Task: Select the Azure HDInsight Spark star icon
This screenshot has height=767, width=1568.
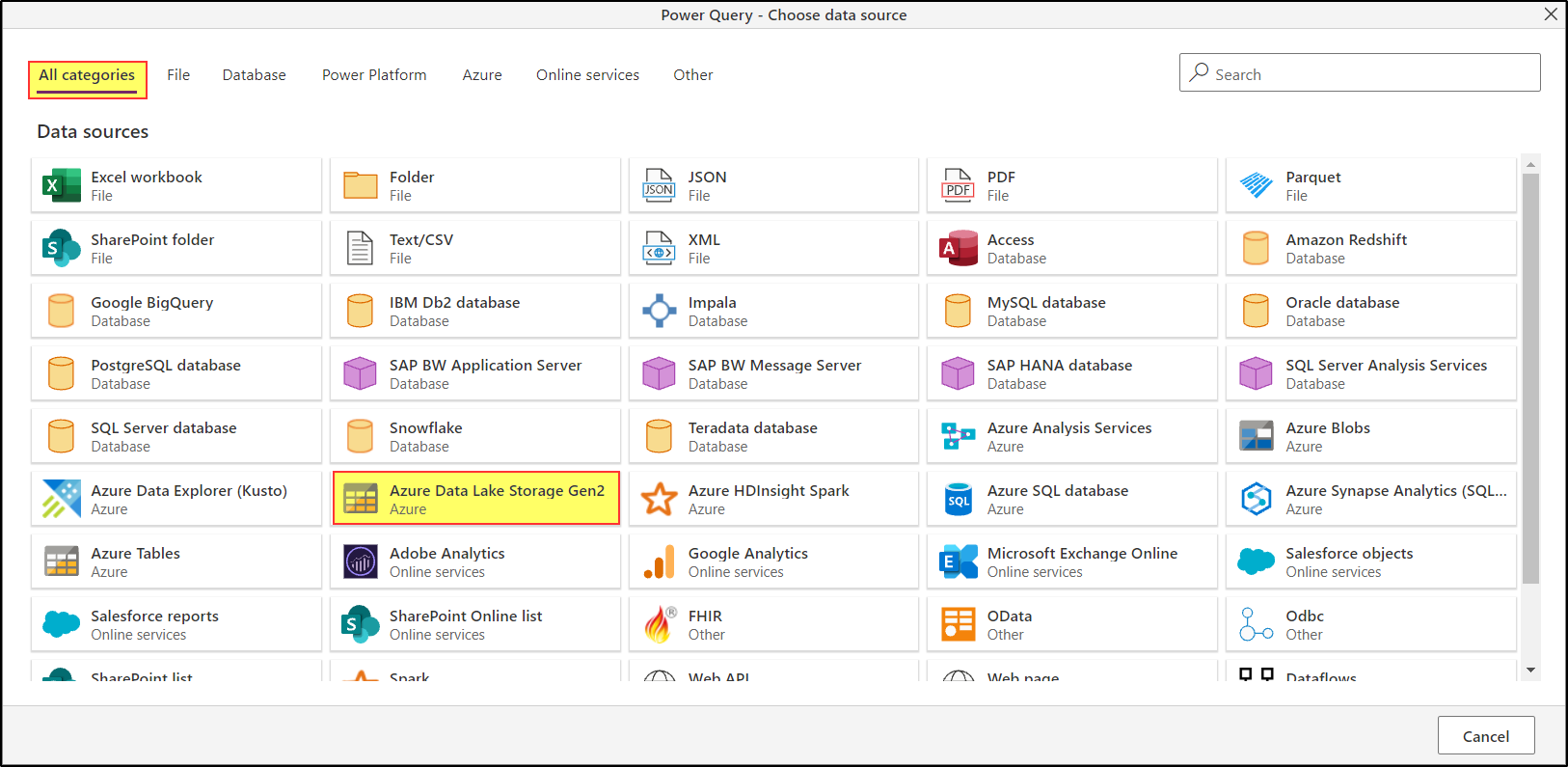Action: 660,499
